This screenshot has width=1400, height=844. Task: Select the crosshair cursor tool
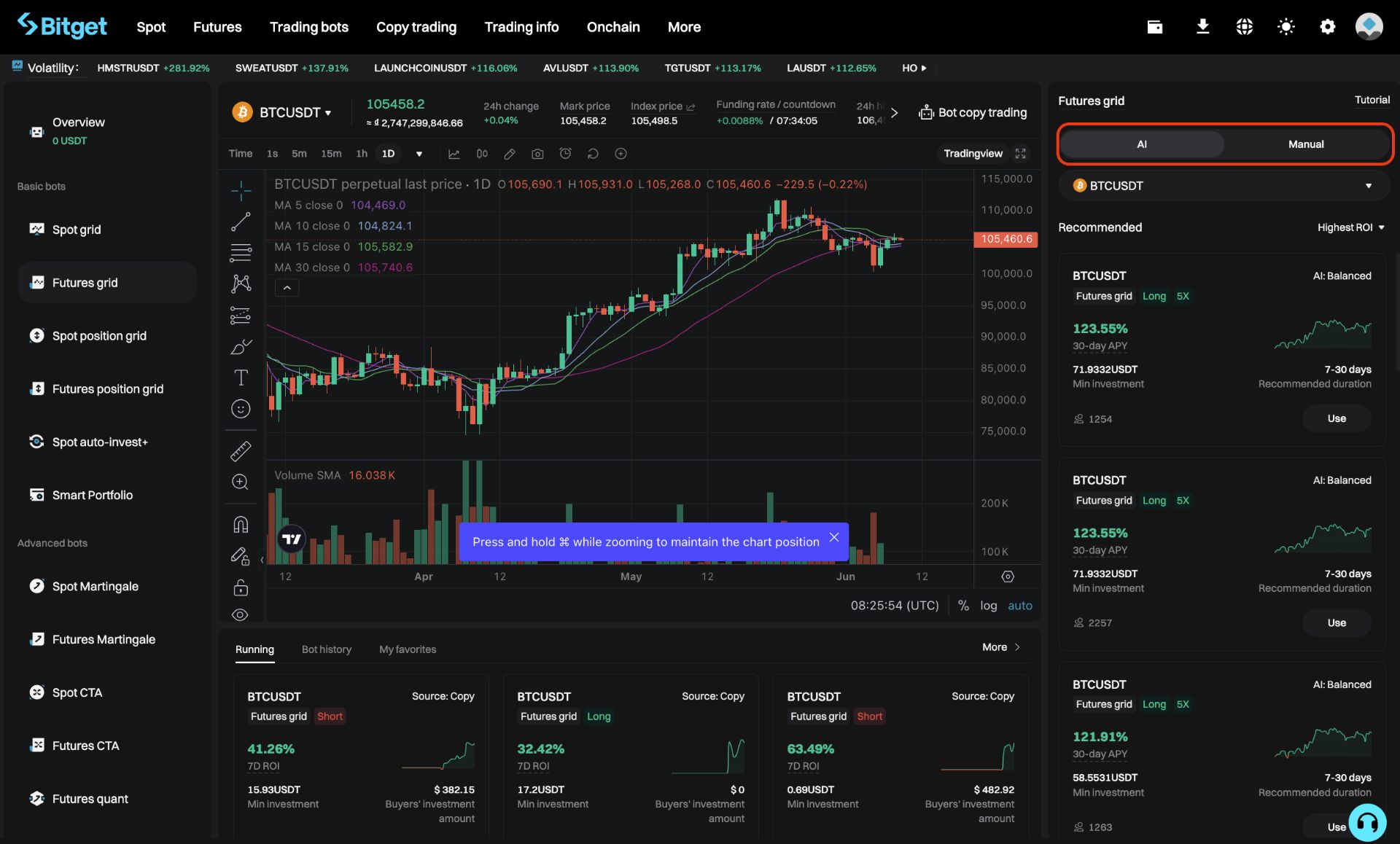(241, 191)
